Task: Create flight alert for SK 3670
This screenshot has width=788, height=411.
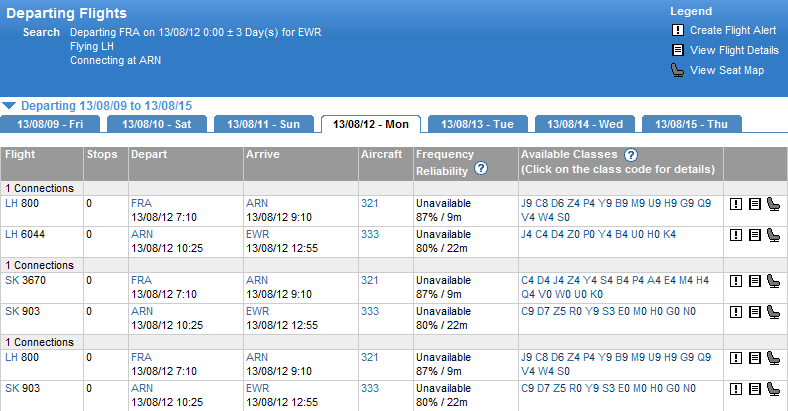Action: point(736,281)
